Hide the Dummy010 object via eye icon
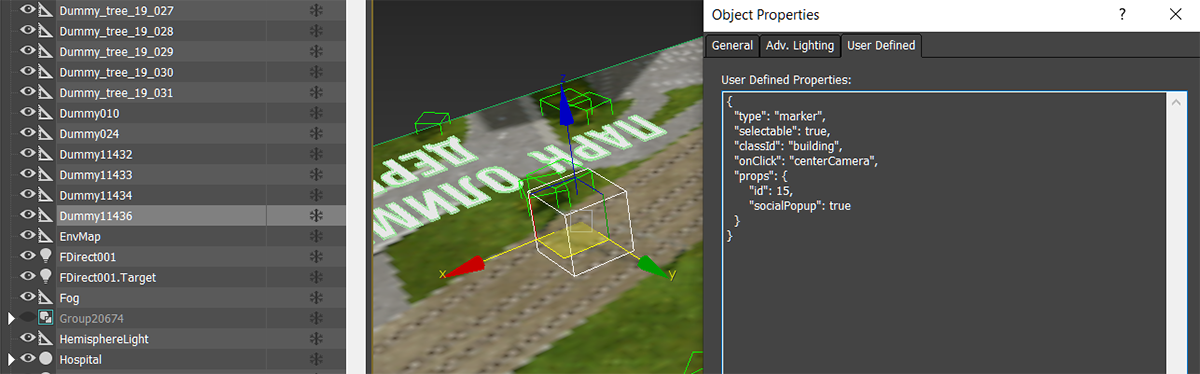Screen dimensions: 1200x374 click(27, 113)
